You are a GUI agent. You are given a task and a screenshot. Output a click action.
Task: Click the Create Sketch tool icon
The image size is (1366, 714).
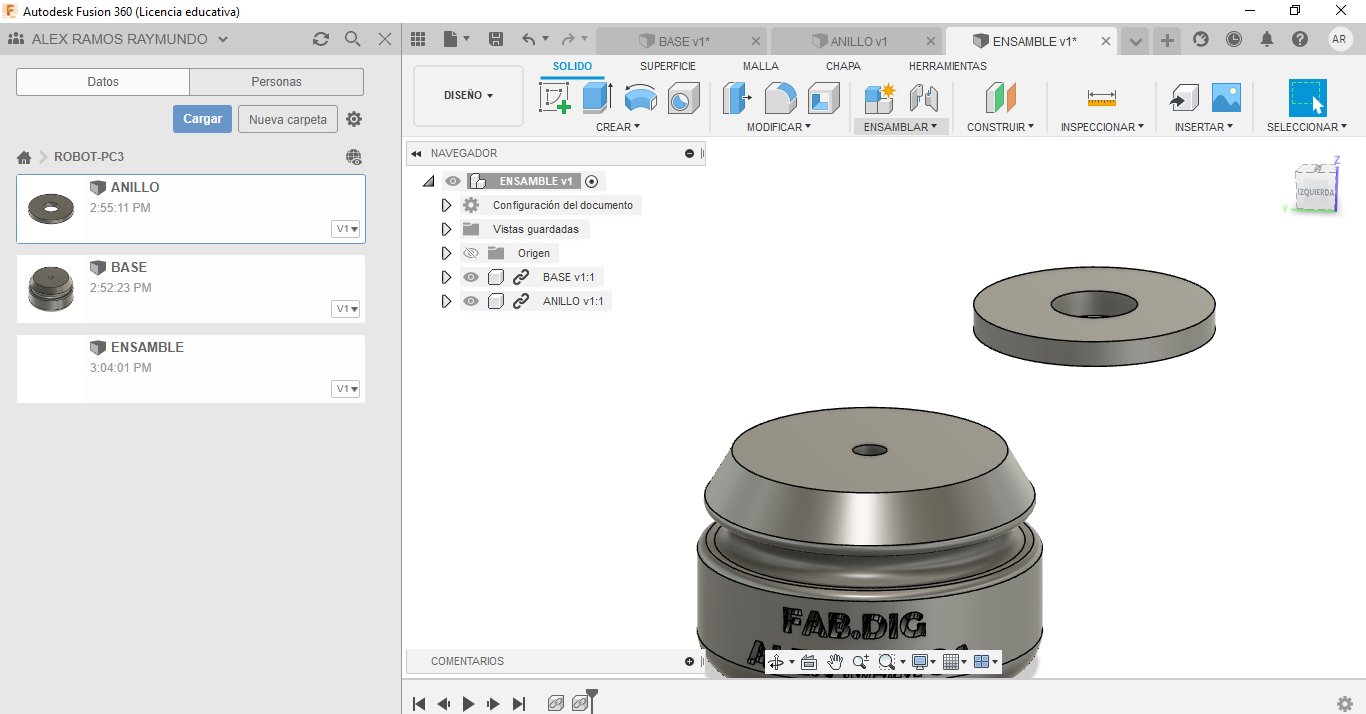(x=555, y=98)
